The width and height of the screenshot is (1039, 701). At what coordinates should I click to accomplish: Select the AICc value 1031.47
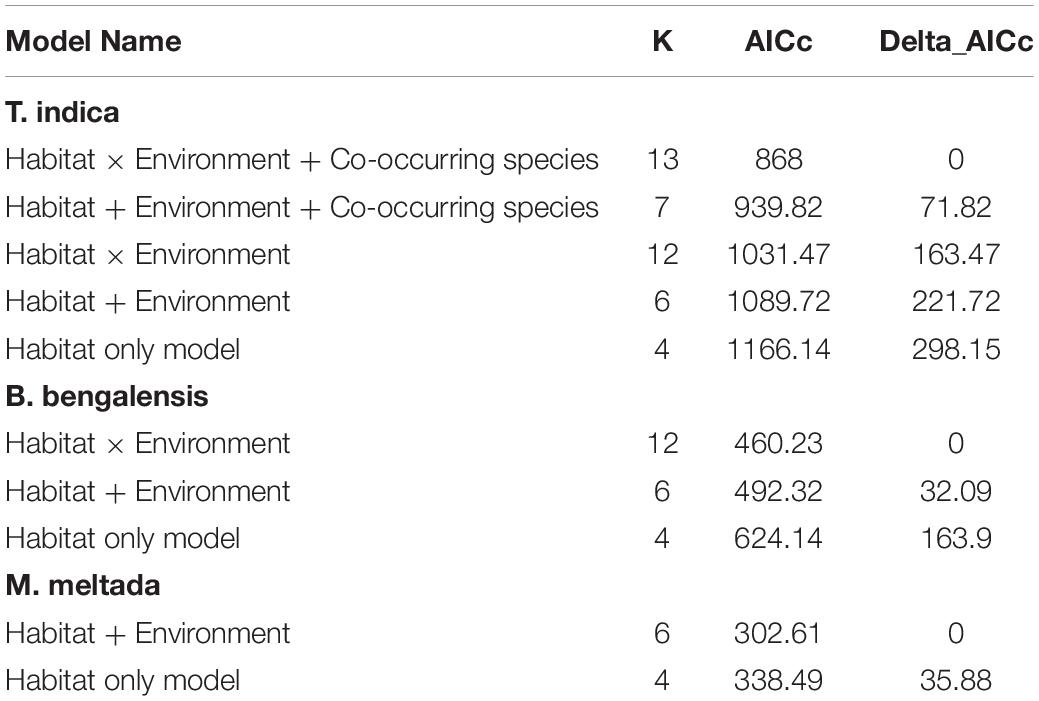pos(779,254)
